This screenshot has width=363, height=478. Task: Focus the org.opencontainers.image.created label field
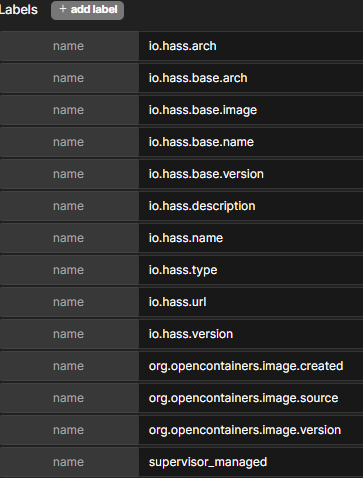click(251, 366)
